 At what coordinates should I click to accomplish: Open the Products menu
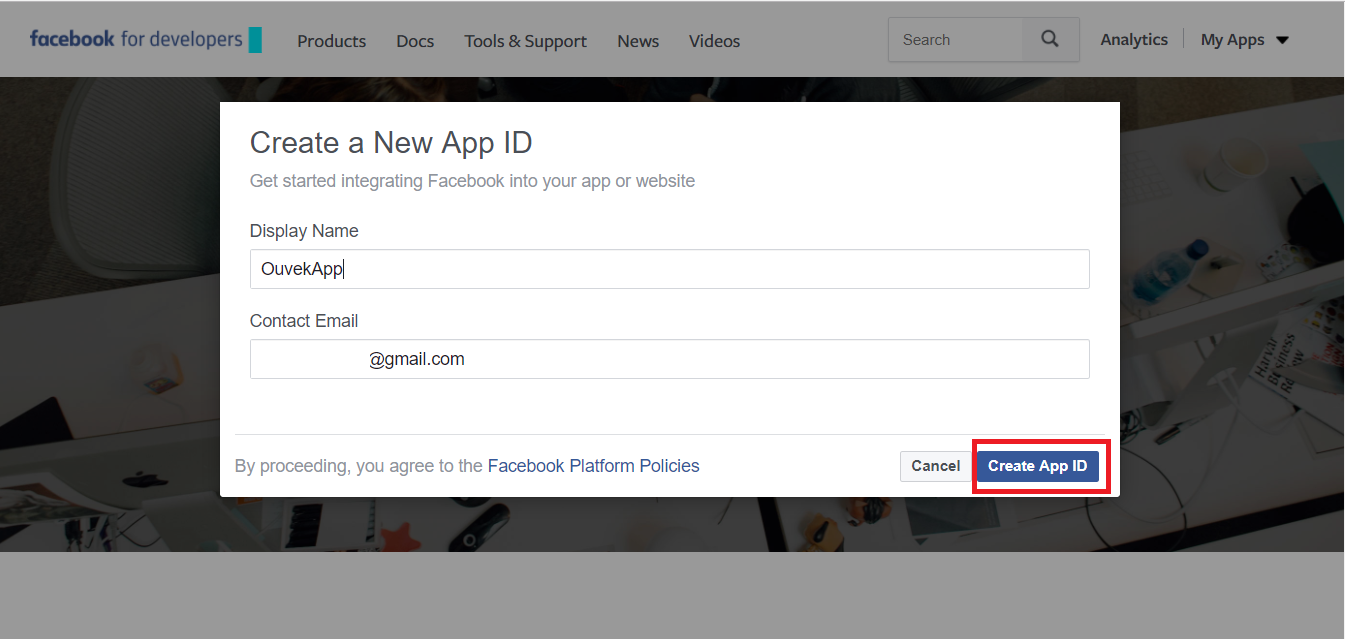click(x=331, y=41)
